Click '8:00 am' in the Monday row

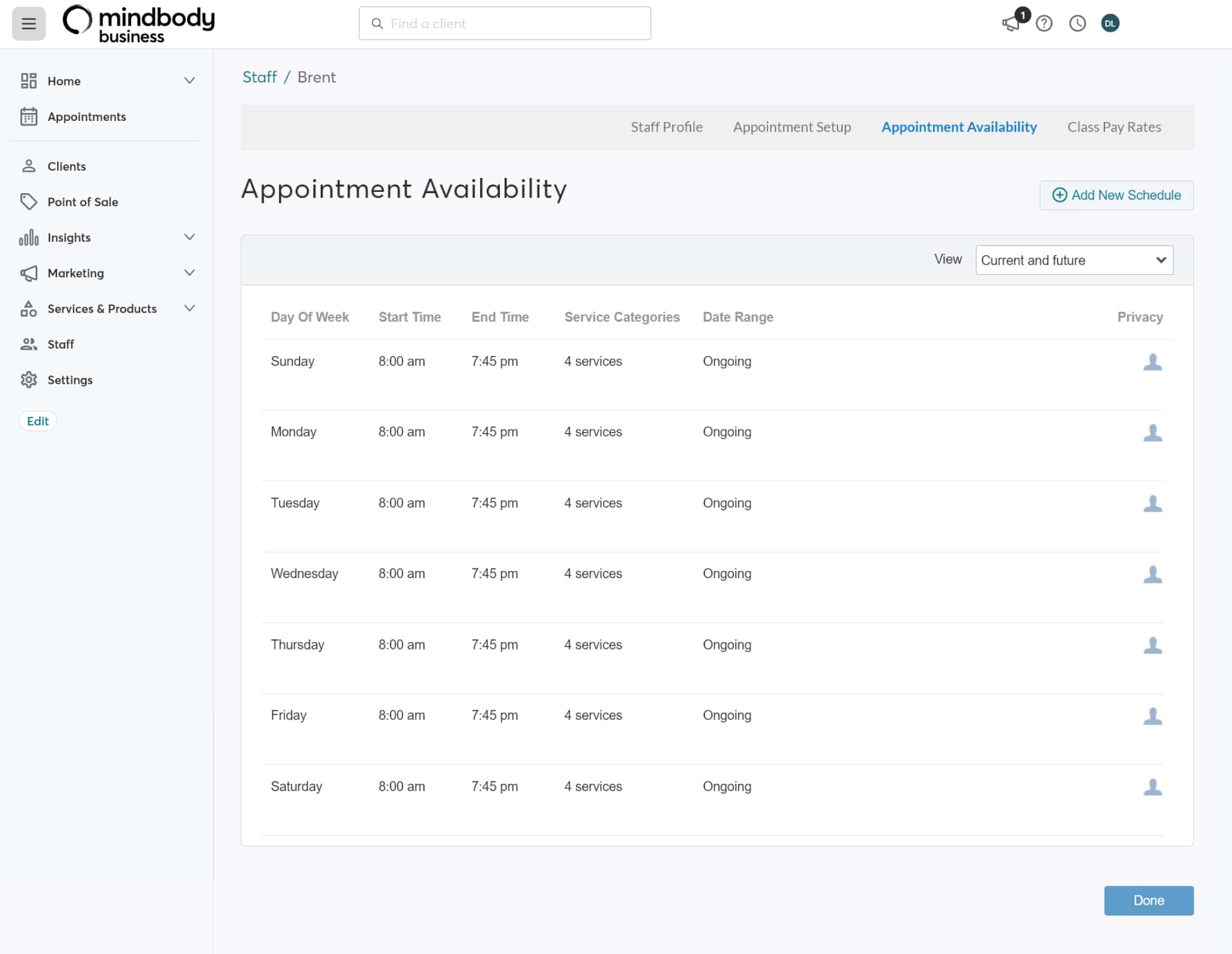click(401, 432)
